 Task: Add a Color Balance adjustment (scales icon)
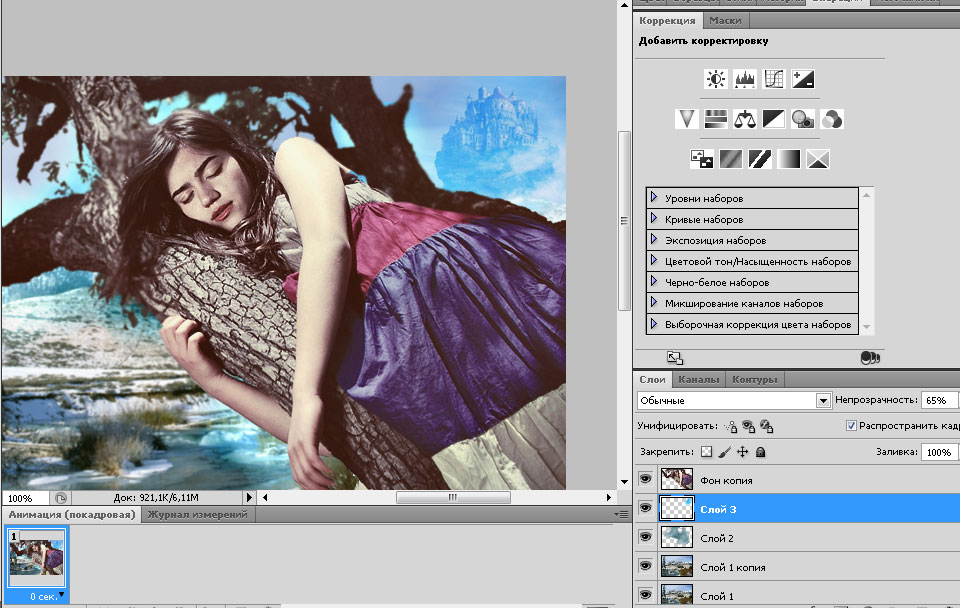(x=744, y=119)
